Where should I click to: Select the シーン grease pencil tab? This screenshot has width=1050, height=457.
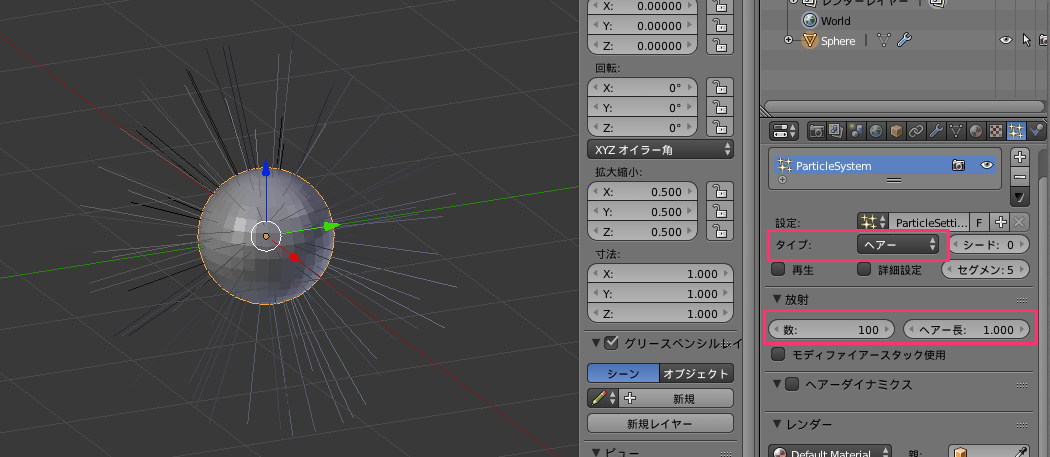coord(623,373)
